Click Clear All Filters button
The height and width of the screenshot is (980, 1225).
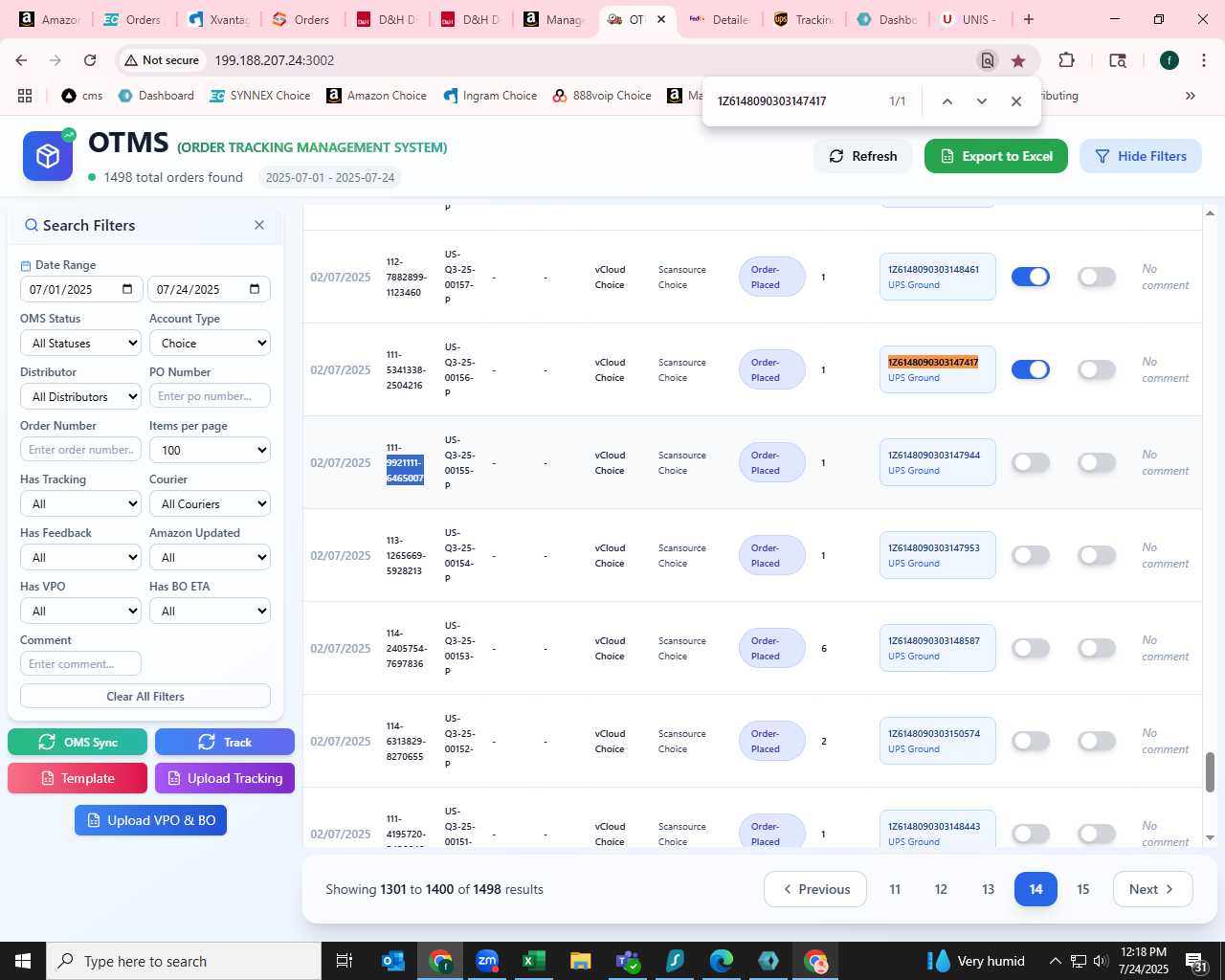(145, 696)
